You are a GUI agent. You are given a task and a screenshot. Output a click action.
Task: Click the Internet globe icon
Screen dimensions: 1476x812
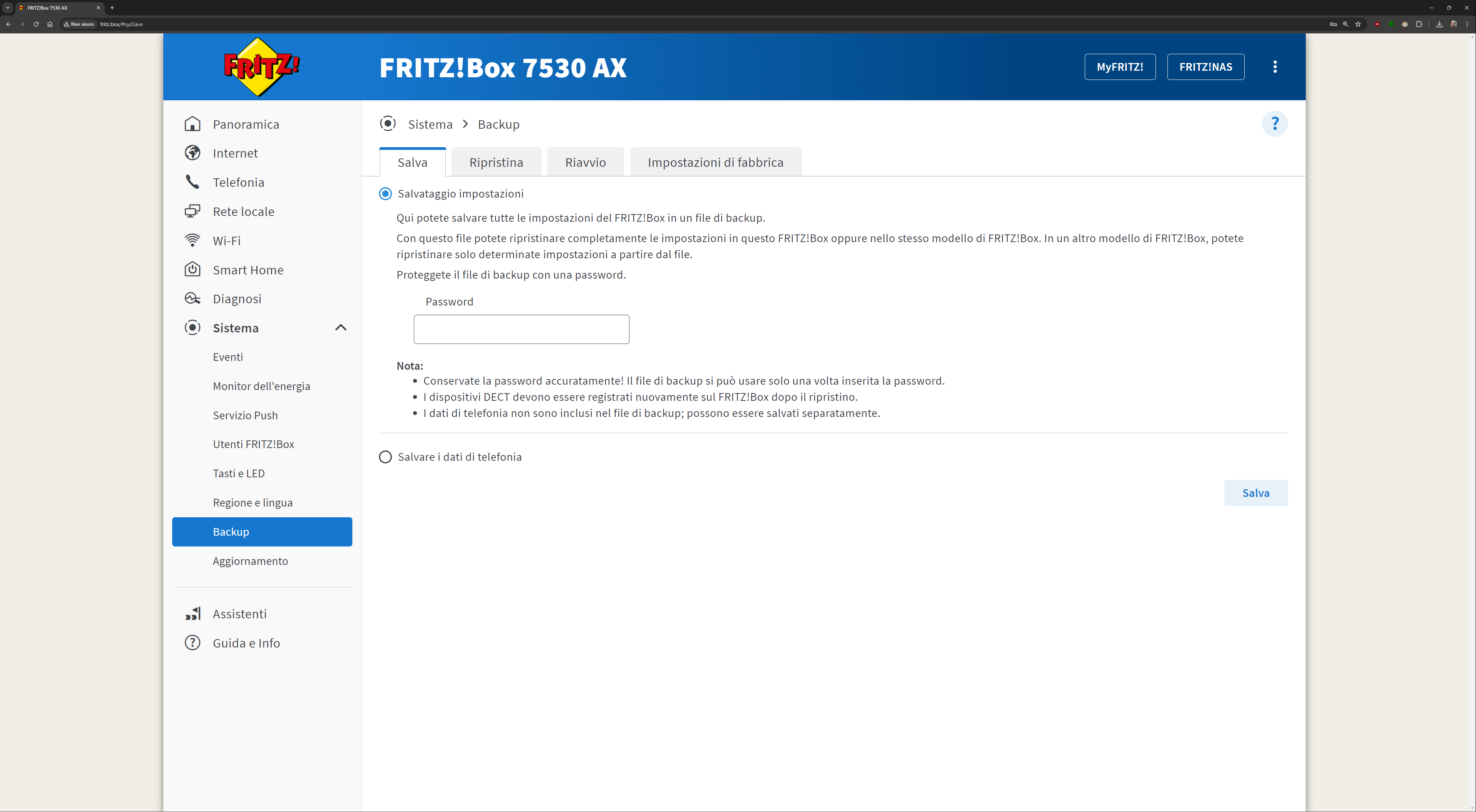pyautogui.click(x=193, y=153)
